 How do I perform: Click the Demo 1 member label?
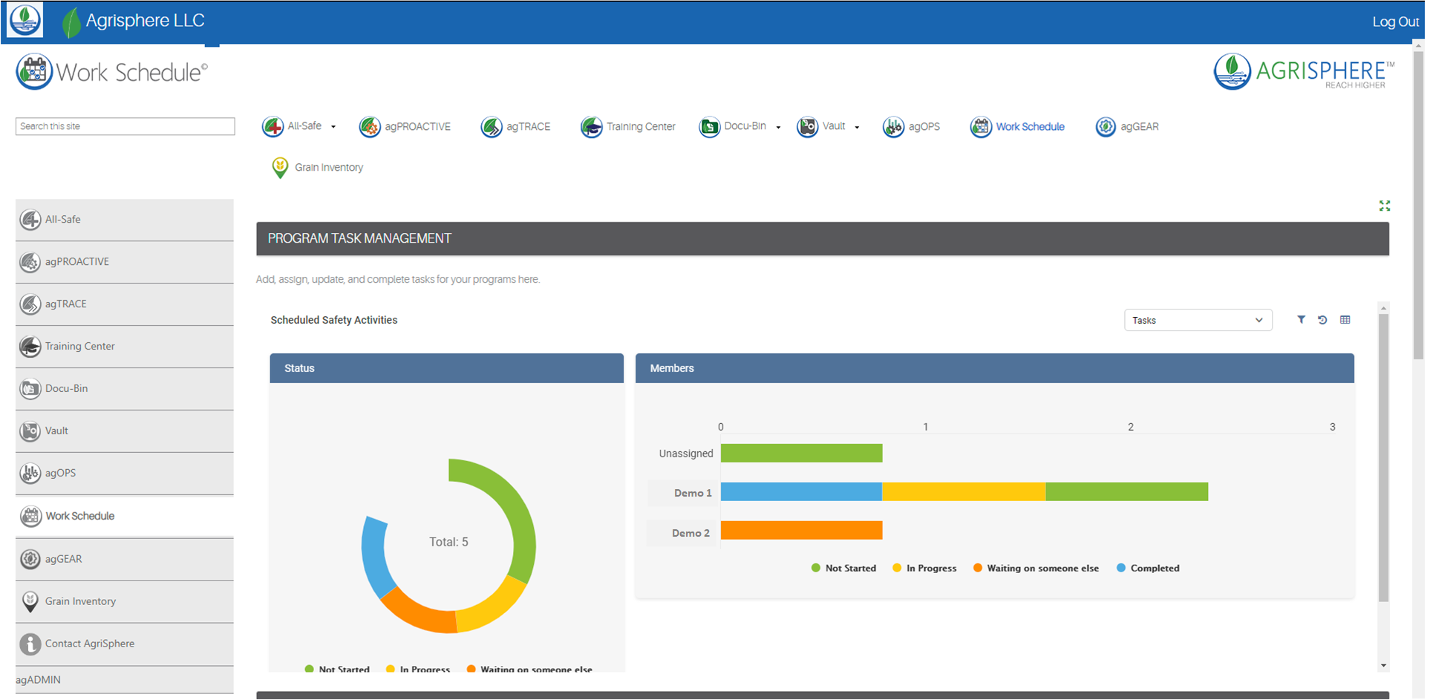pos(694,493)
